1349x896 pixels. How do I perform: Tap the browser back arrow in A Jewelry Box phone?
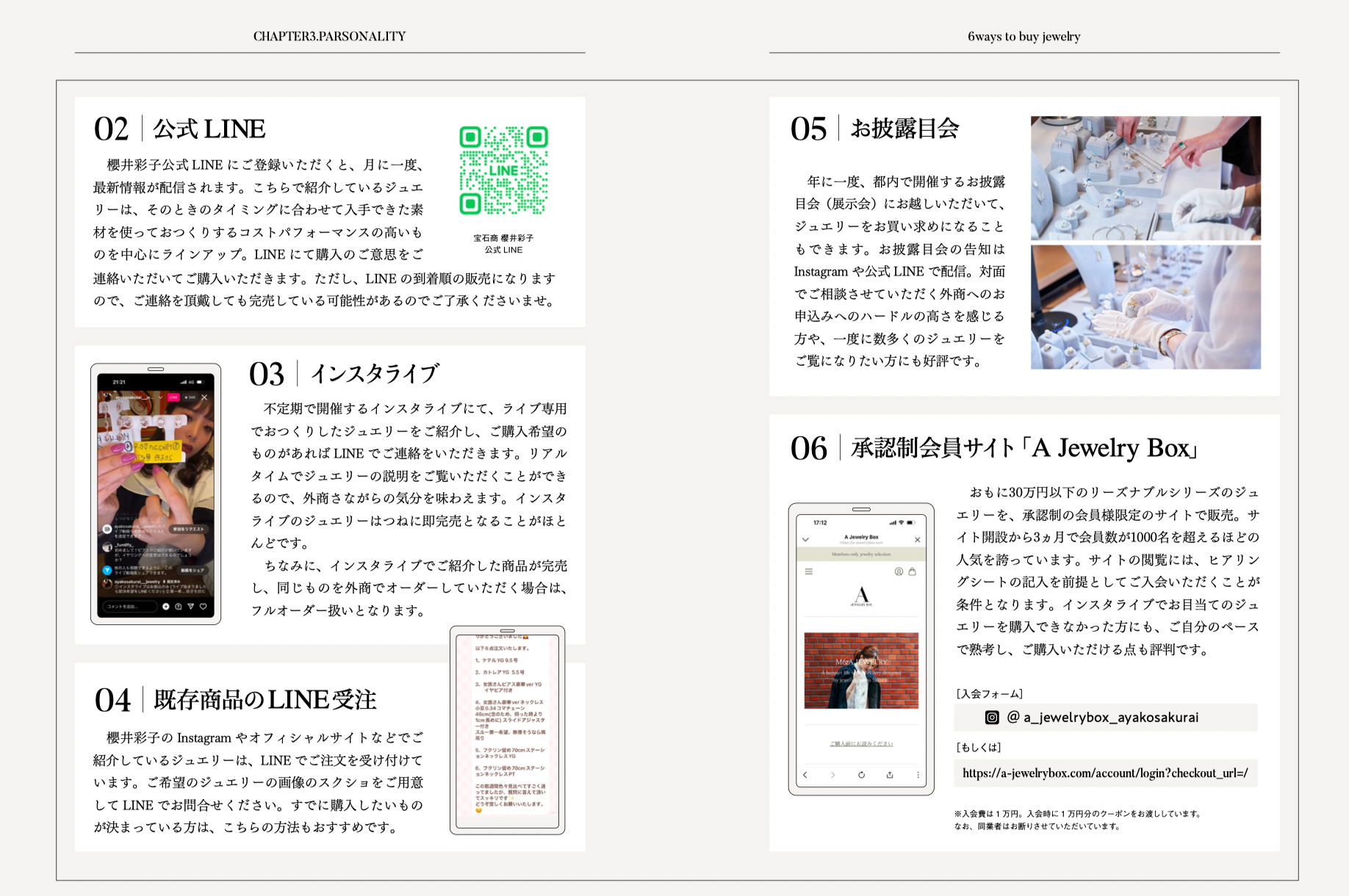coord(805,775)
